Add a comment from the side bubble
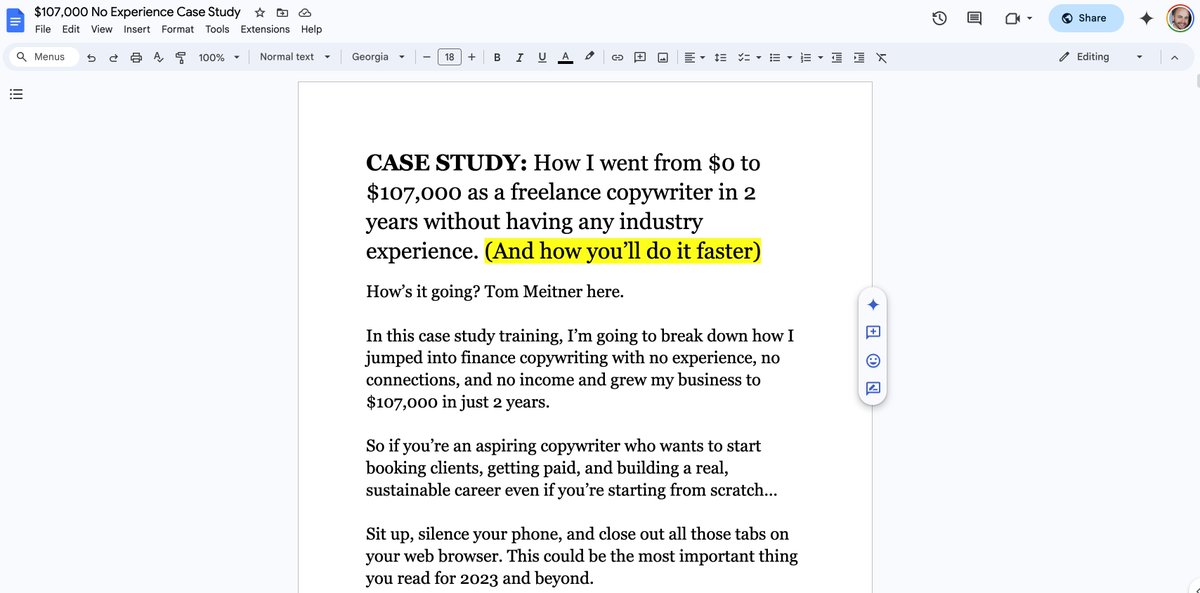 [x=873, y=333]
